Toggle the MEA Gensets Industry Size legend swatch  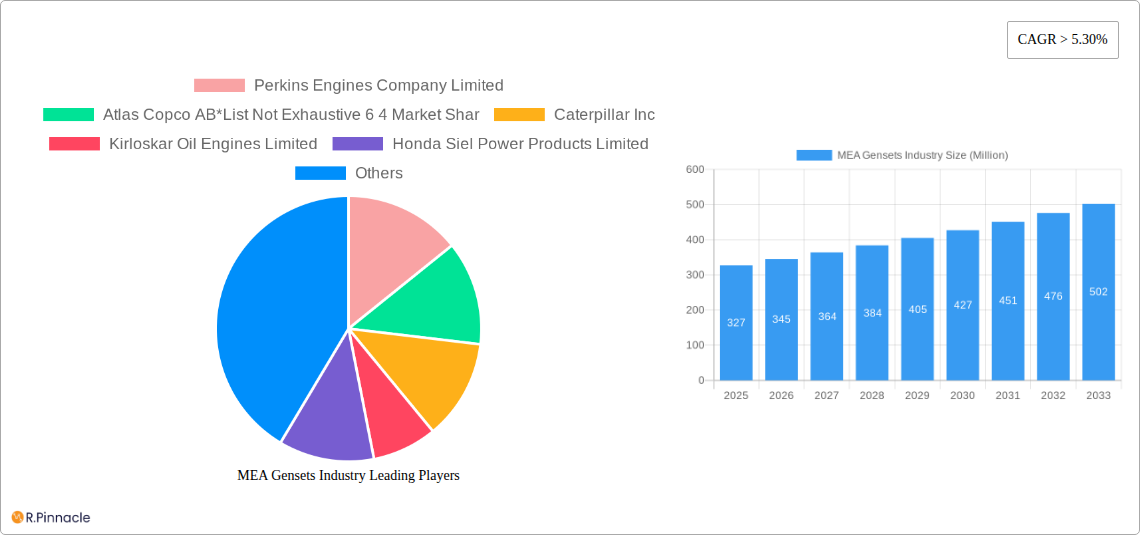814,156
